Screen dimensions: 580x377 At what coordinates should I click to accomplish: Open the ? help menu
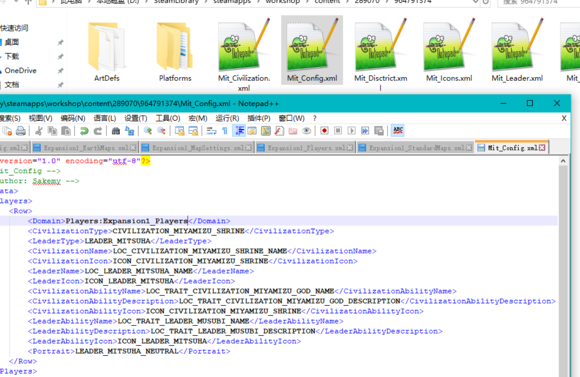(314, 118)
